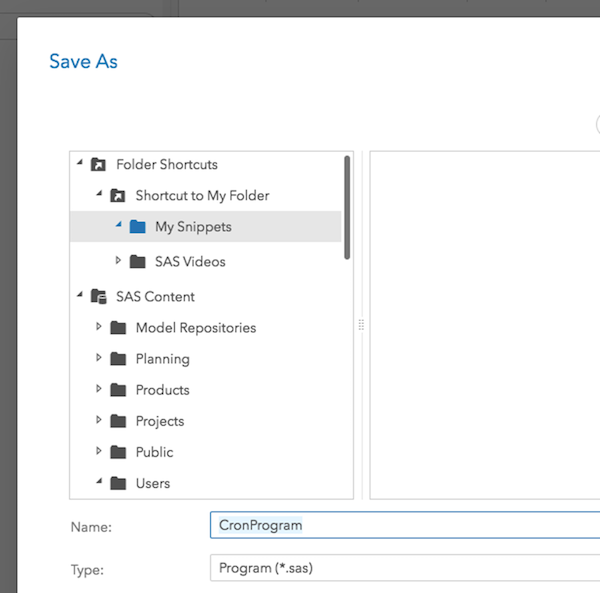The height and width of the screenshot is (593, 600).
Task: Click the Folder Shortcuts folder icon
Action: click(x=98, y=165)
